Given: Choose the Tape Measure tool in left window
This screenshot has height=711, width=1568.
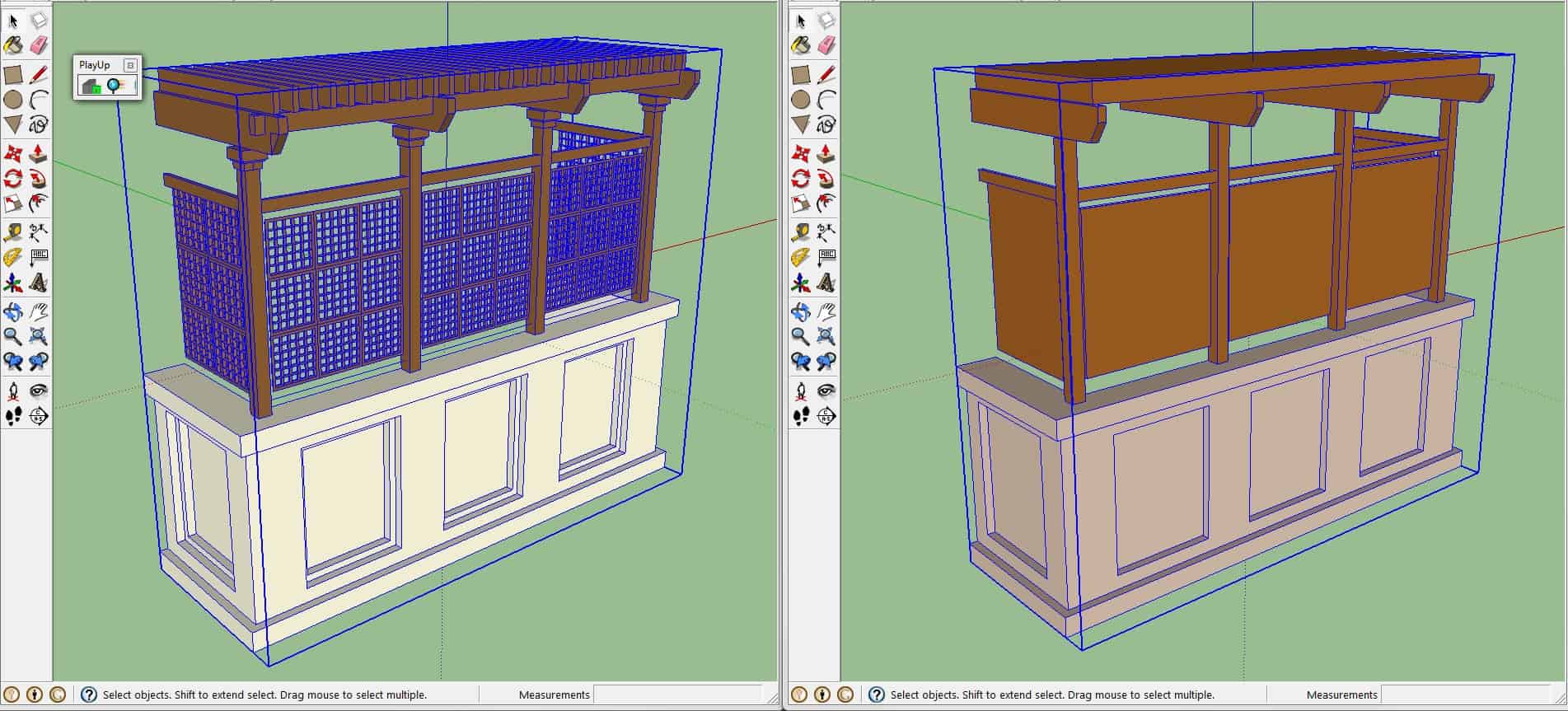Looking at the screenshot, I should (x=13, y=232).
